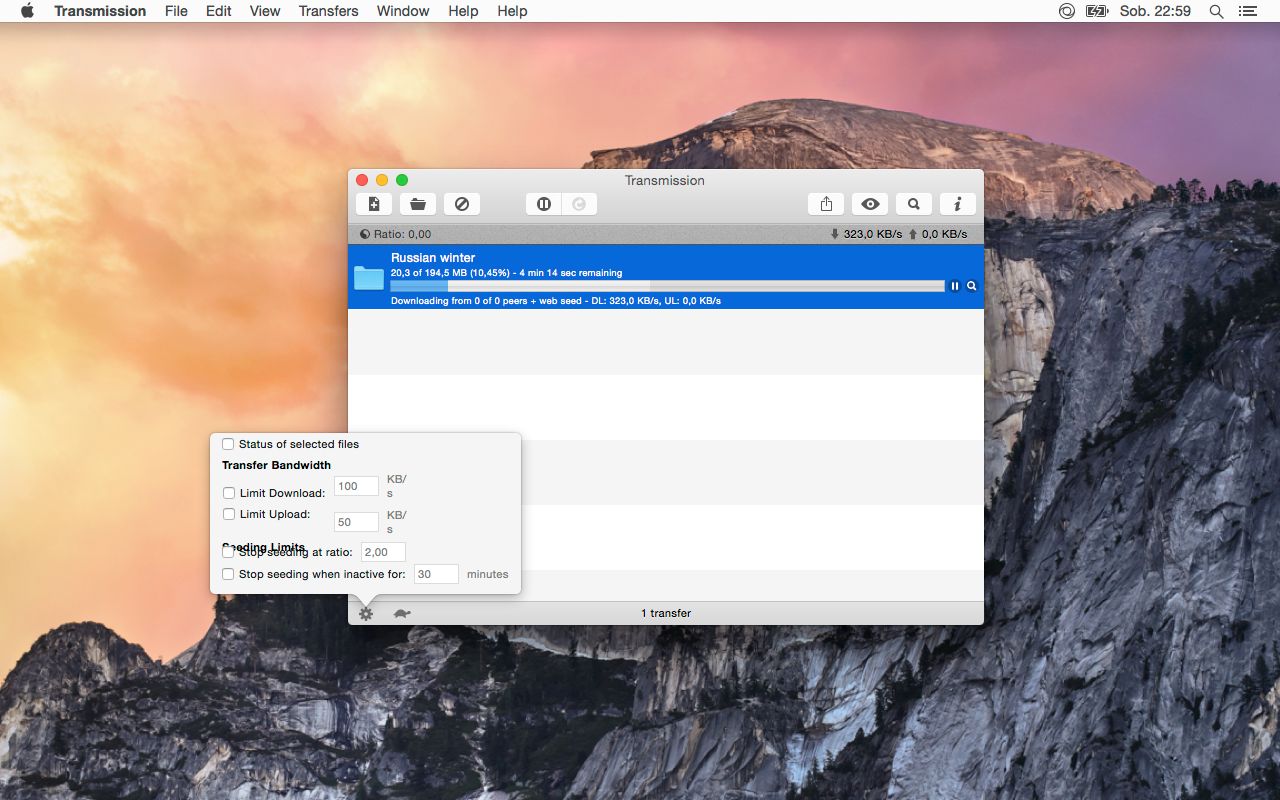The image size is (1280, 800).
Task: Enable the Limit Upload checkbox
Action: 229,514
